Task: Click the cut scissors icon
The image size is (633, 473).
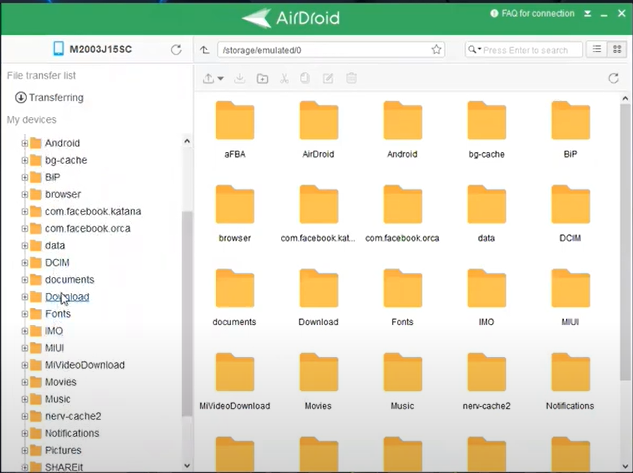Action: click(284, 78)
